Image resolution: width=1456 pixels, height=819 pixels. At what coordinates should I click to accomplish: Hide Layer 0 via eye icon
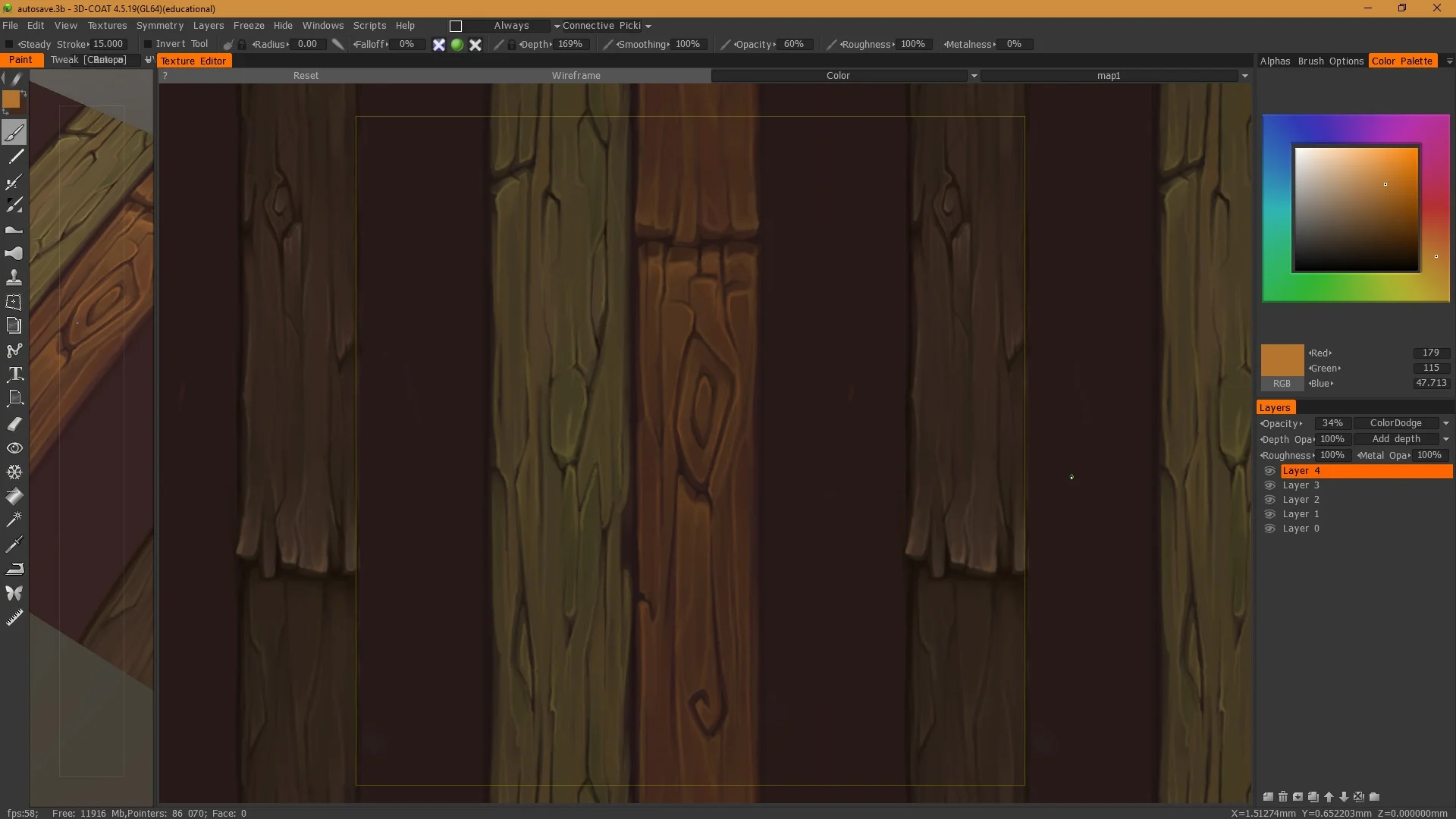pos(1269,529)
